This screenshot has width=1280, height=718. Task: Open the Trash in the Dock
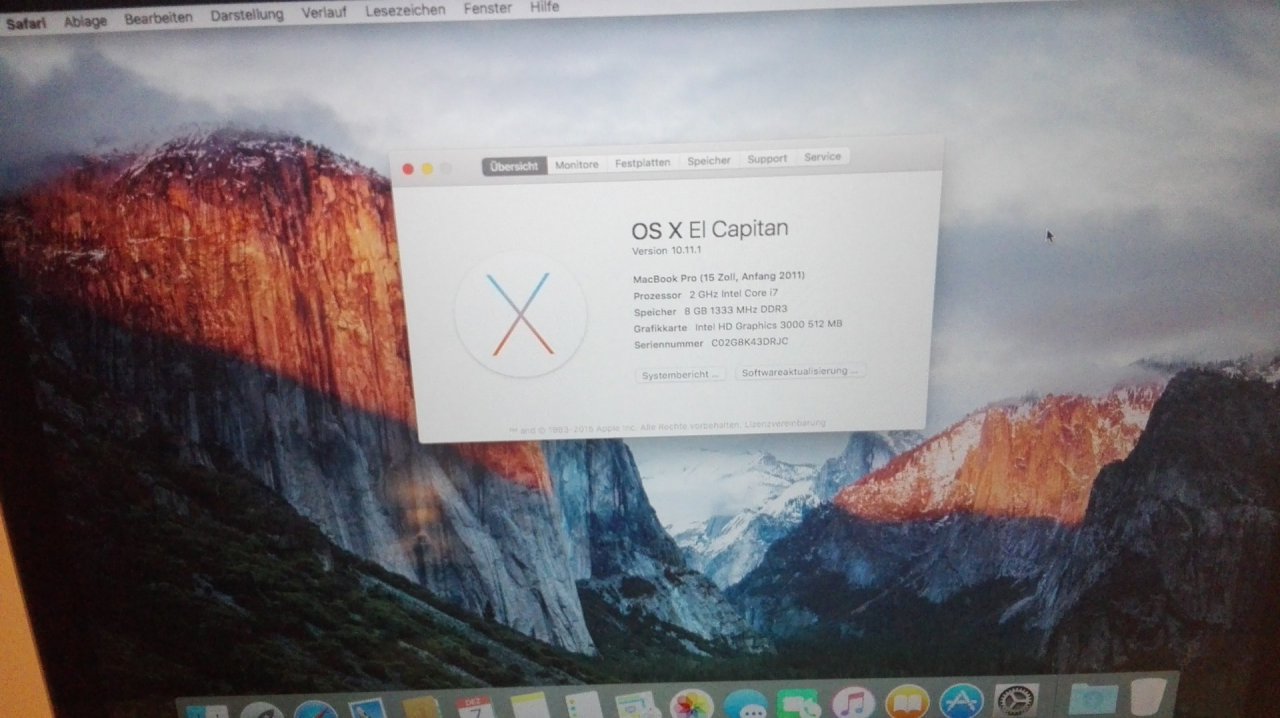1149,696
